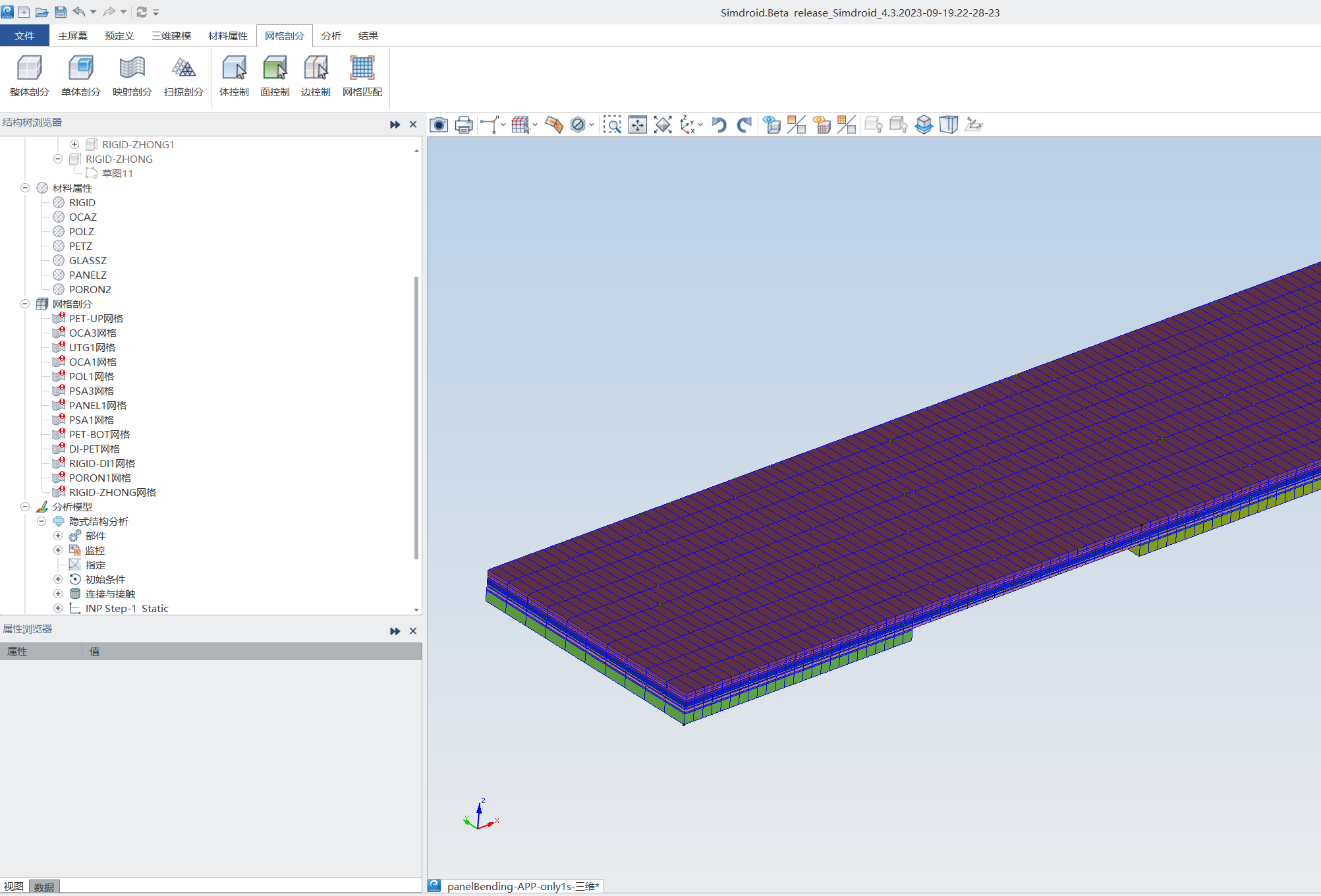Expand the 部件 tree node
Image resolution: width=1321 pixels, height=896 pixels.
(58, 536)
